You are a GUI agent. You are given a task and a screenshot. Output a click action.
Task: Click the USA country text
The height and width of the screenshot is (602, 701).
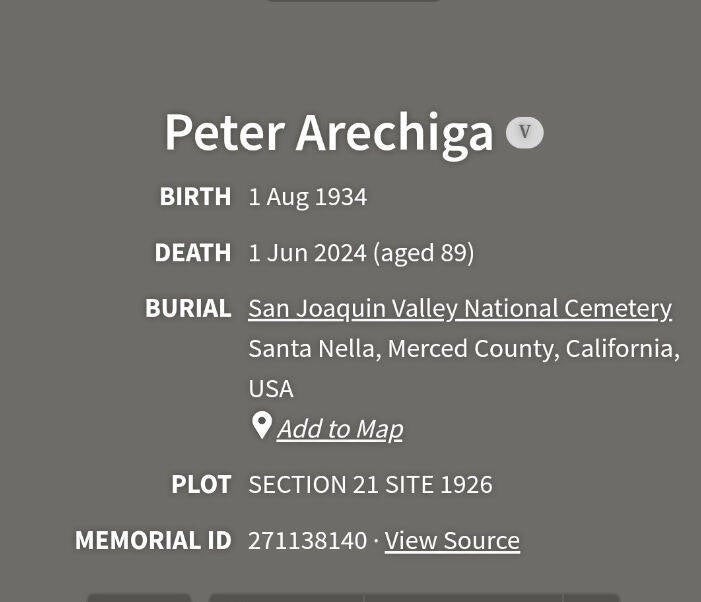point(271,389)
